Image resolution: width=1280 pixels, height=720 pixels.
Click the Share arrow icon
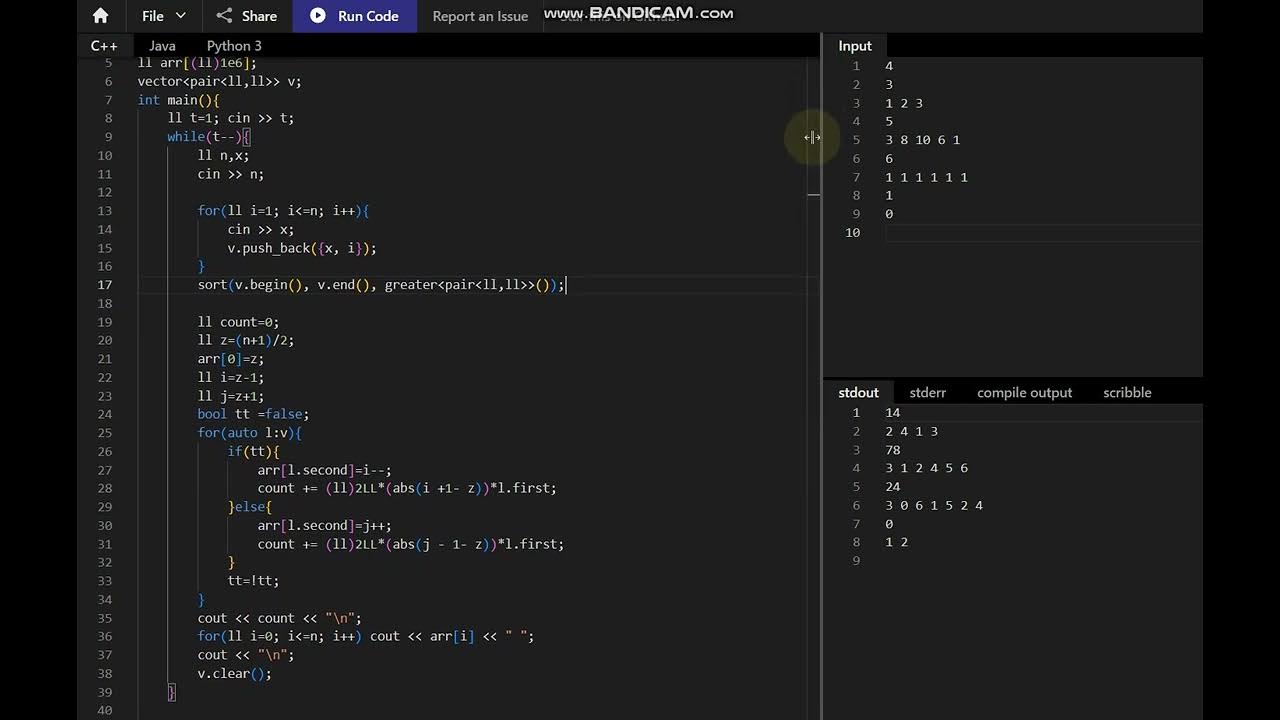coord(224,16)
